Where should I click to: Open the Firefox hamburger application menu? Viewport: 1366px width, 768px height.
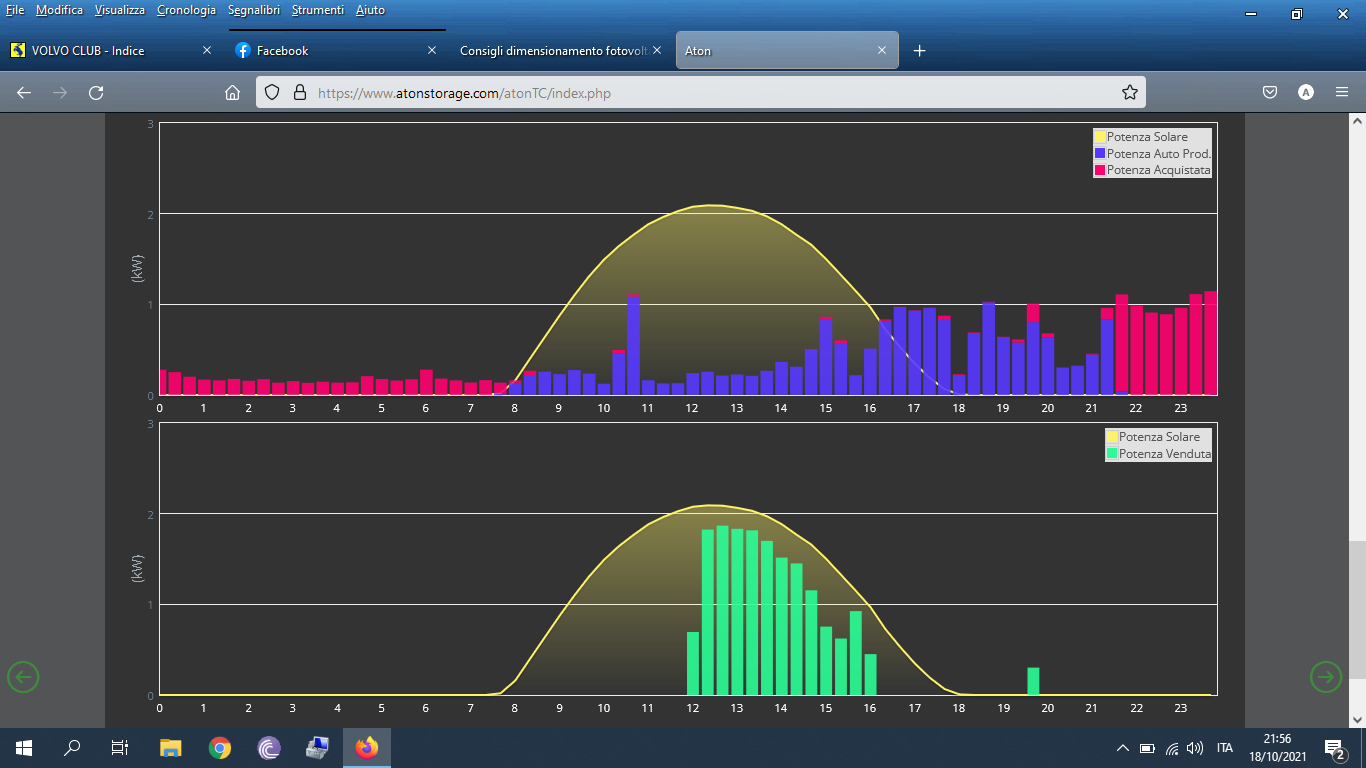pyautogui.click(x=1342, y=93)
